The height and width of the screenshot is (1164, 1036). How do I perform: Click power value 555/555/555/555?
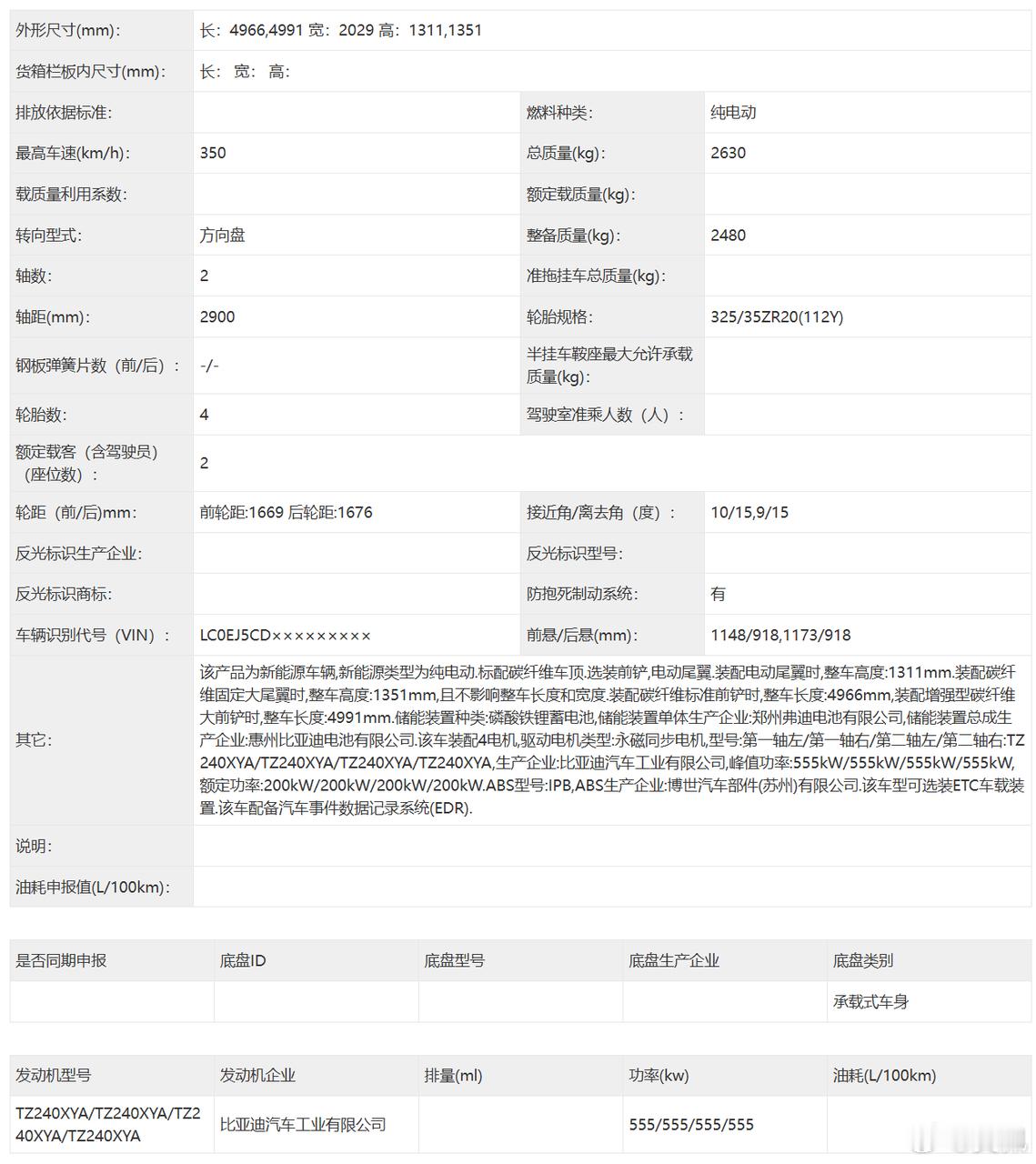point(691,1124)
